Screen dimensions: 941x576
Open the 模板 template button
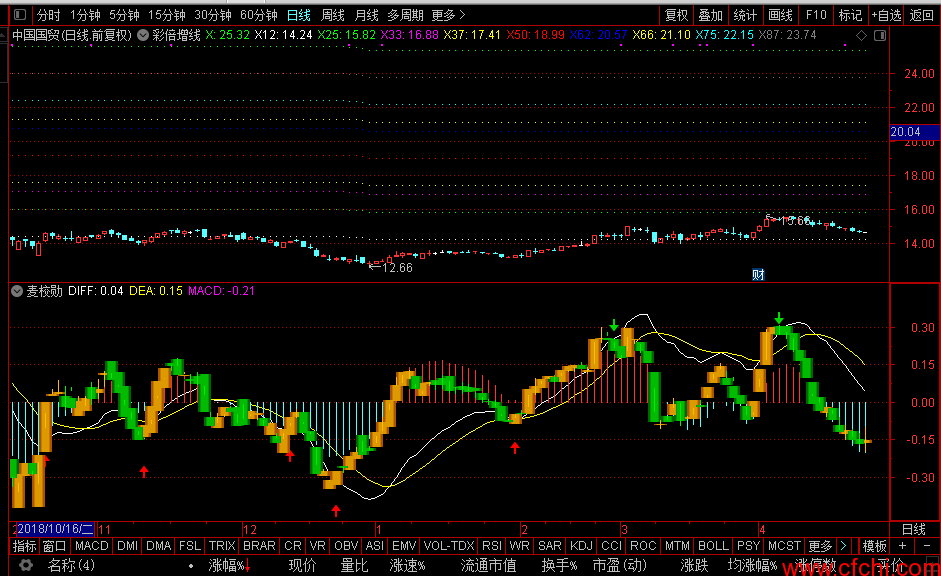(x=874, y=546)
